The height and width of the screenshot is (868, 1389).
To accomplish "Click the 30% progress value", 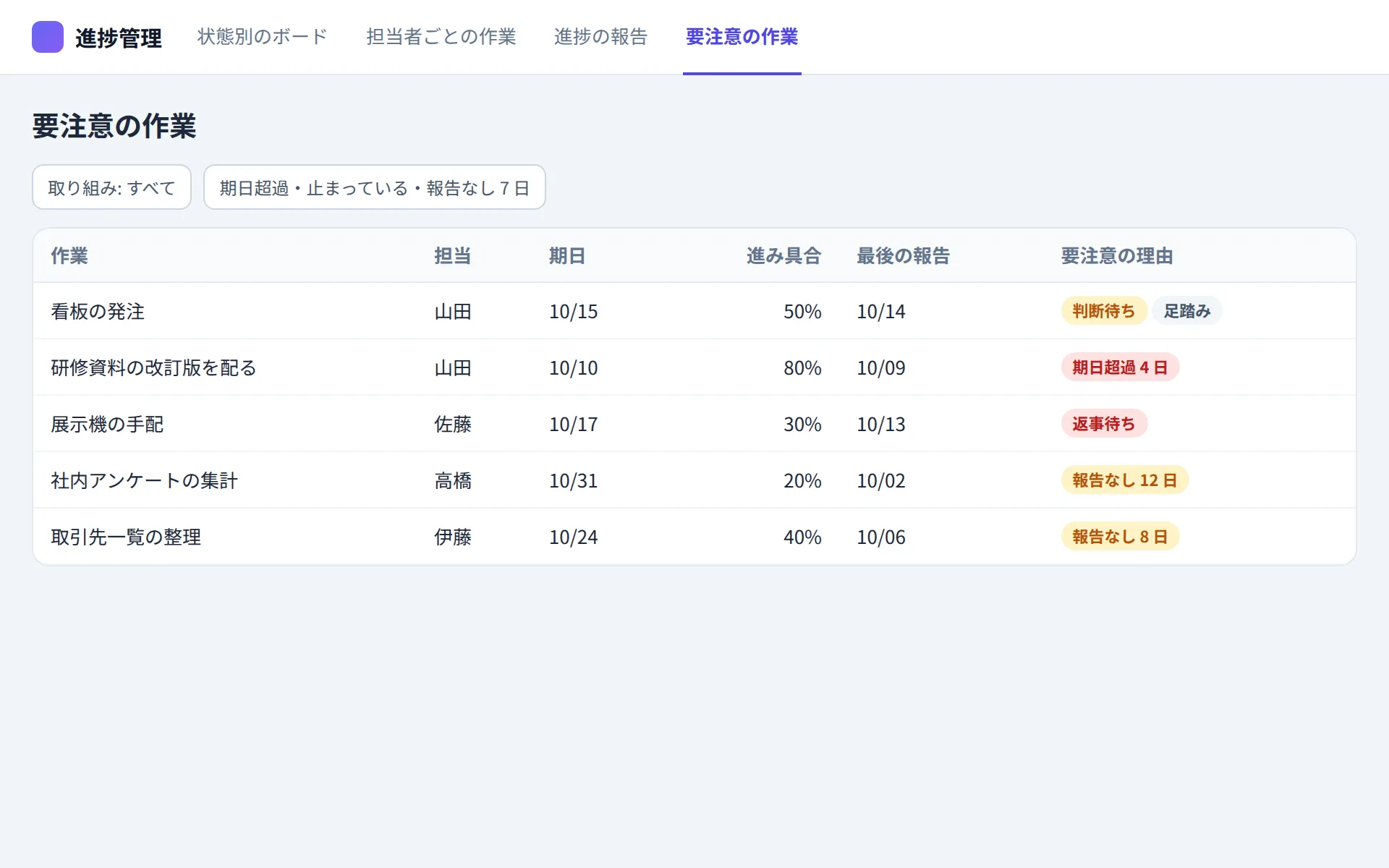I will click(x=803, y=425).
